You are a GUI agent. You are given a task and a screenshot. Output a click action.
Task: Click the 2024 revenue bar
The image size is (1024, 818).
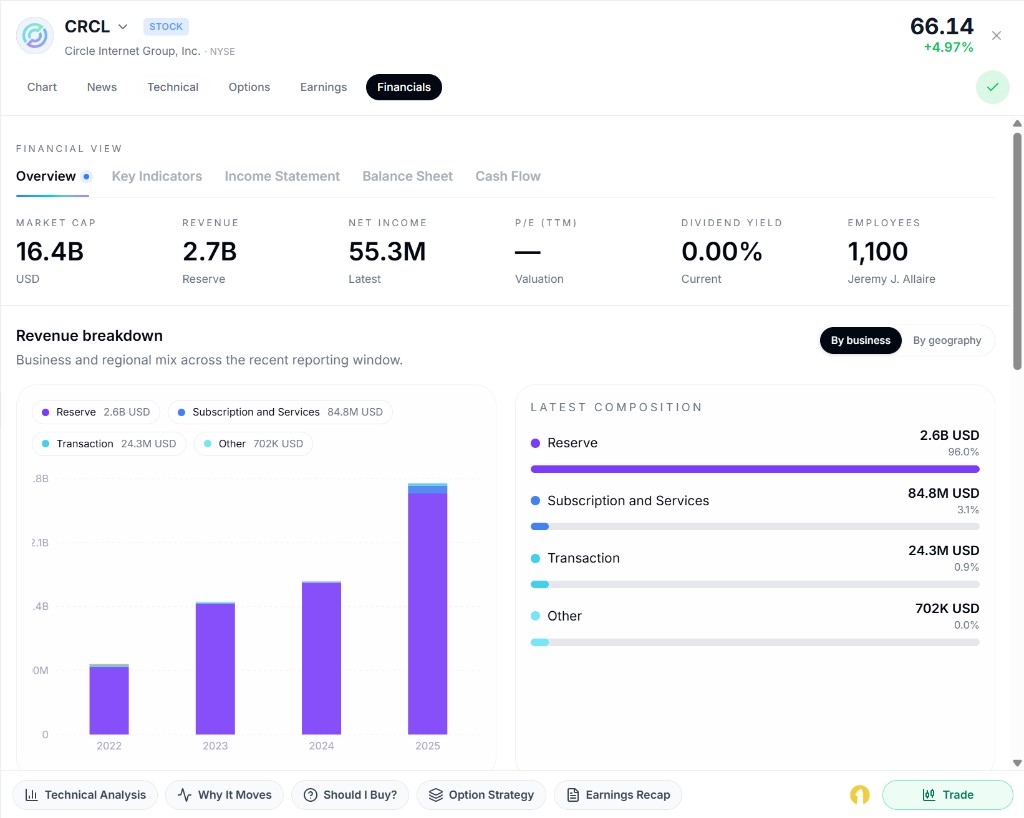click(x=321, y=657)
